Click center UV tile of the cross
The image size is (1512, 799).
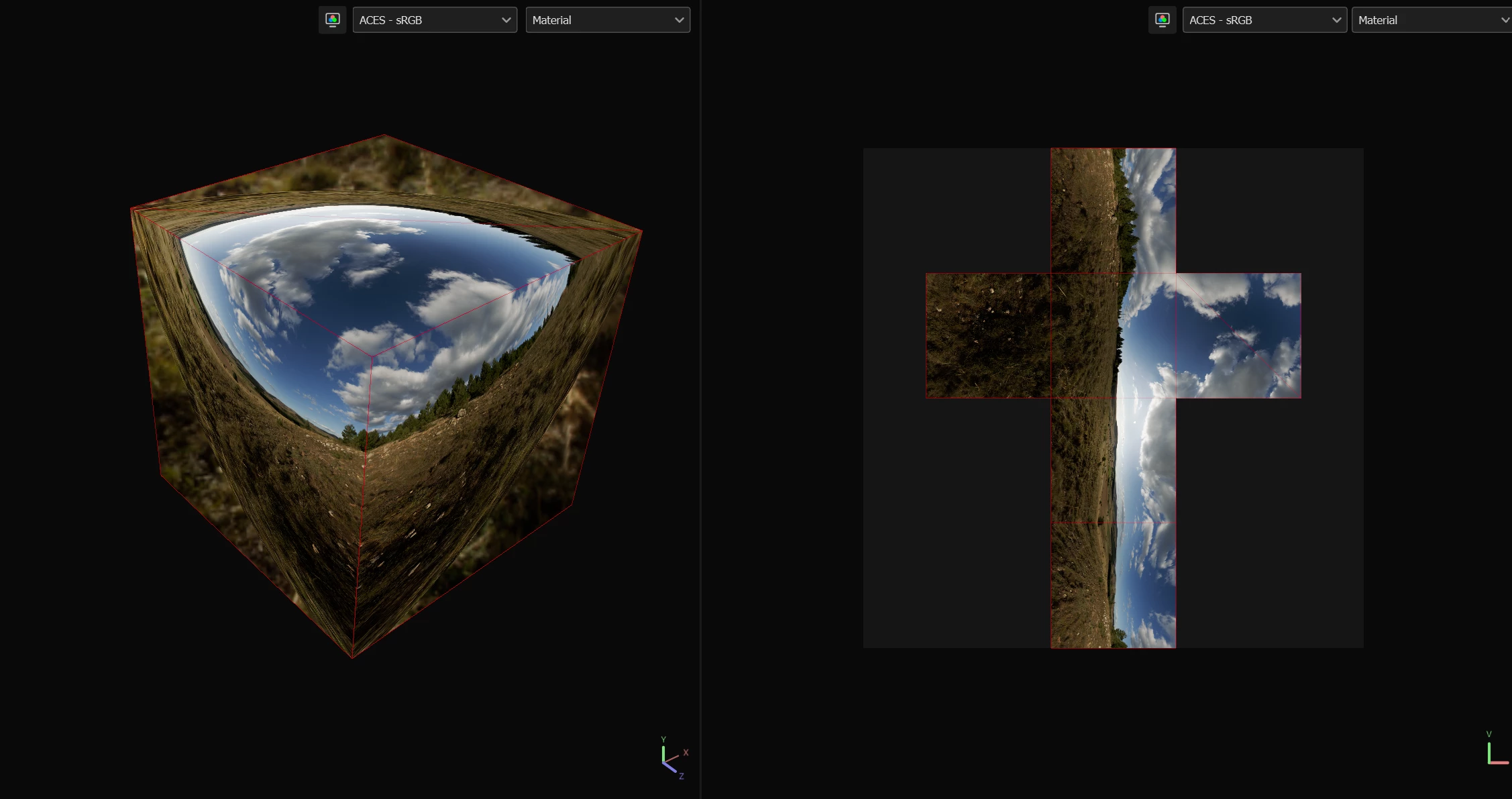(1113, 335)
